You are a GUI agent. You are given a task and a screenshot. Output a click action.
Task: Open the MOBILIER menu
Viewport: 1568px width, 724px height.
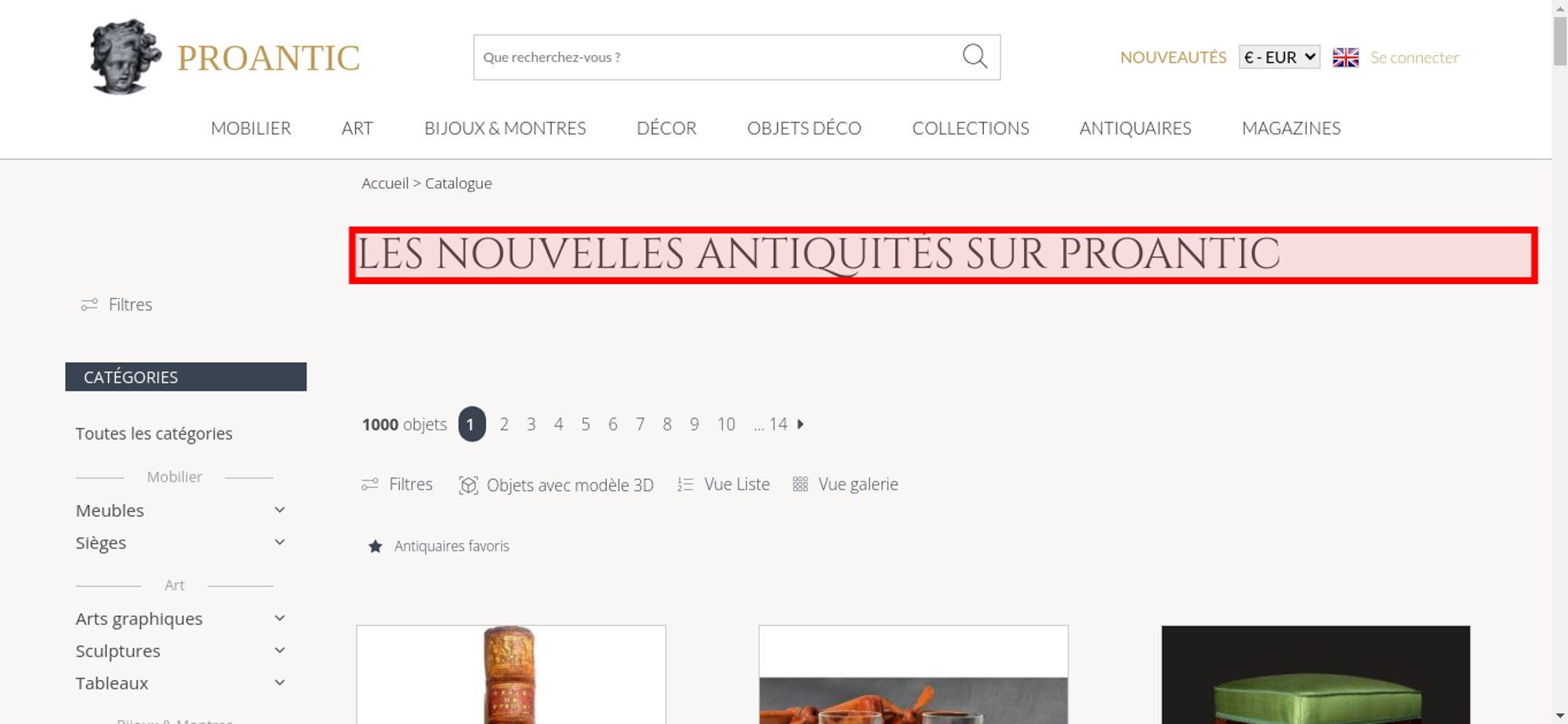pos(251,128)
